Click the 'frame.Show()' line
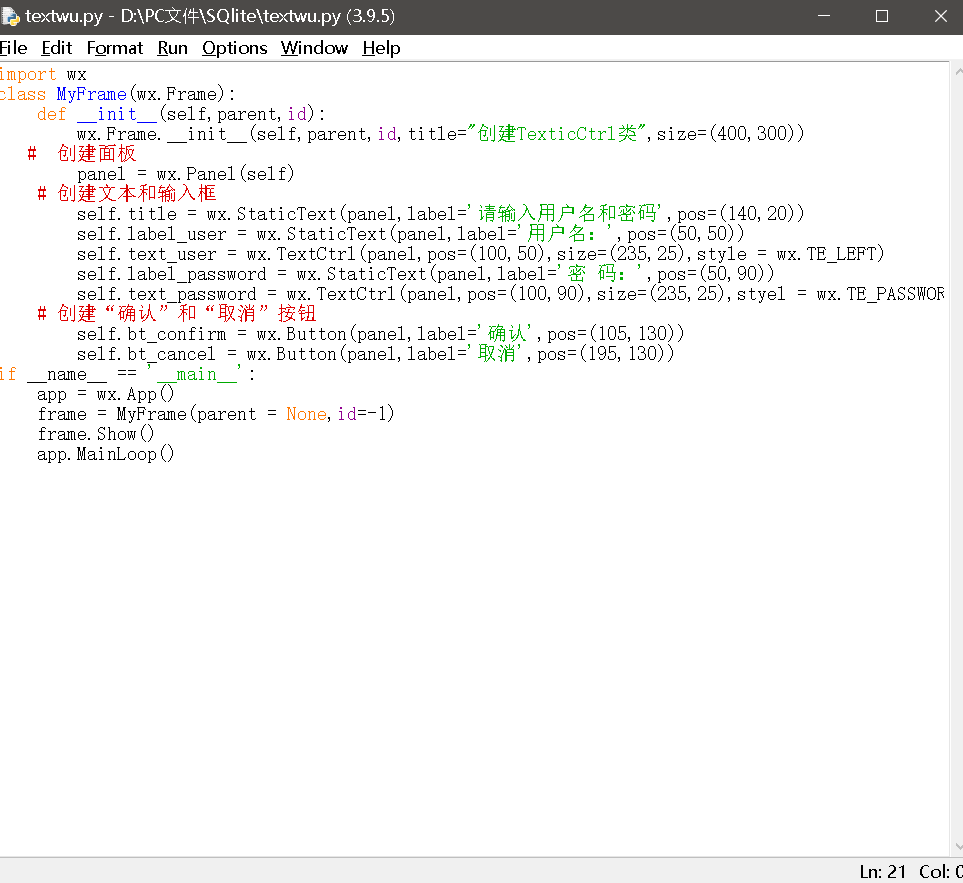The width and height of the screenshot is (963, 883). coord(96,434)
